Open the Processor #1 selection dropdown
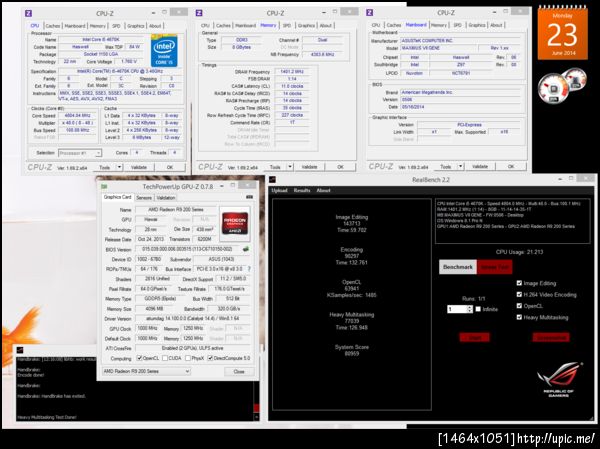The height and width of the screenshot is (449, 600). [80, 153]
